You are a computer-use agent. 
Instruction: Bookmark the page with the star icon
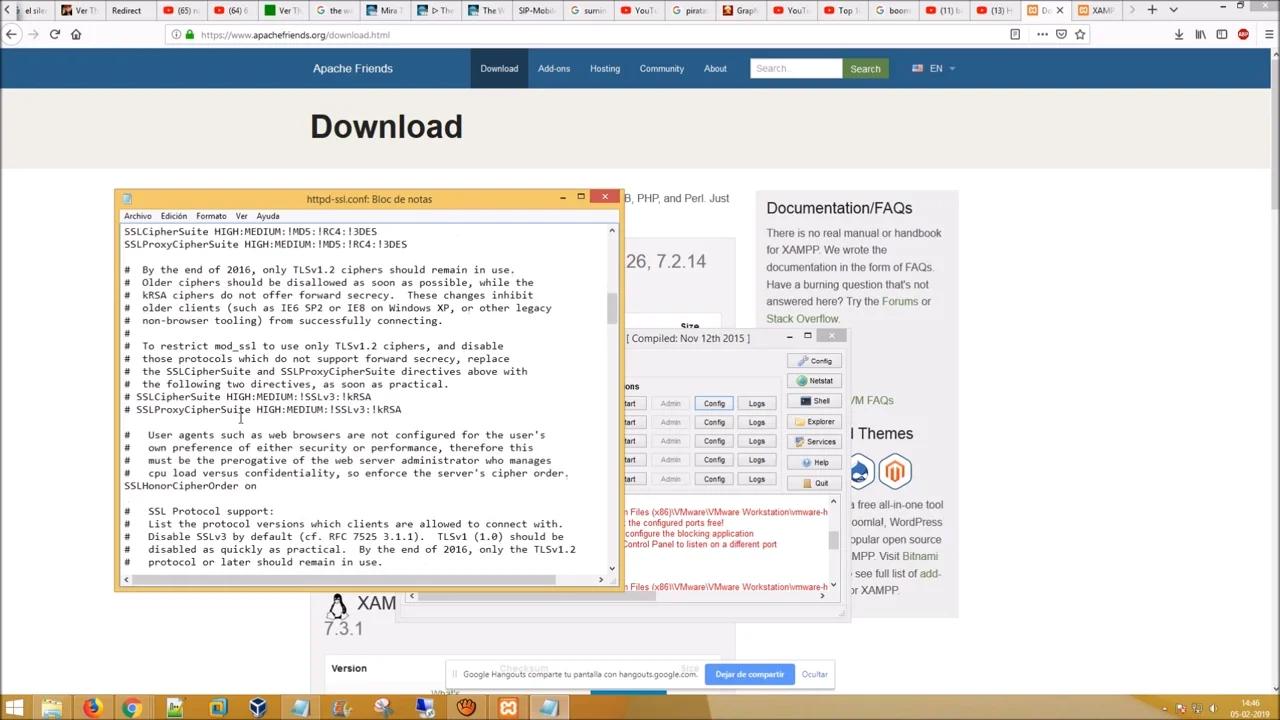pos(1079,34)
